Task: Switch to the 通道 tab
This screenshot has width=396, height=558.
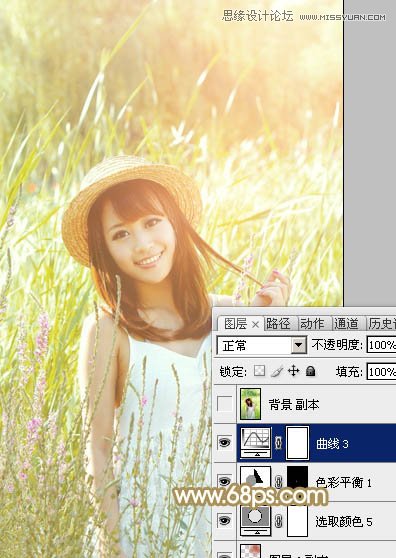Action: click(346, 323)
